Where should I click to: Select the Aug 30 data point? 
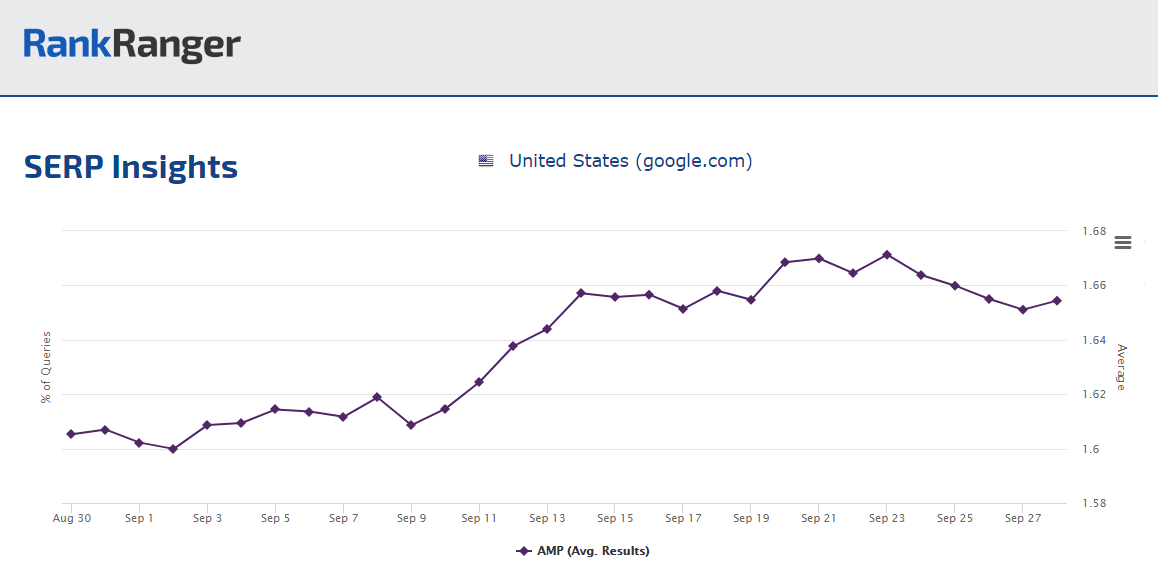(x=71, y=434)
